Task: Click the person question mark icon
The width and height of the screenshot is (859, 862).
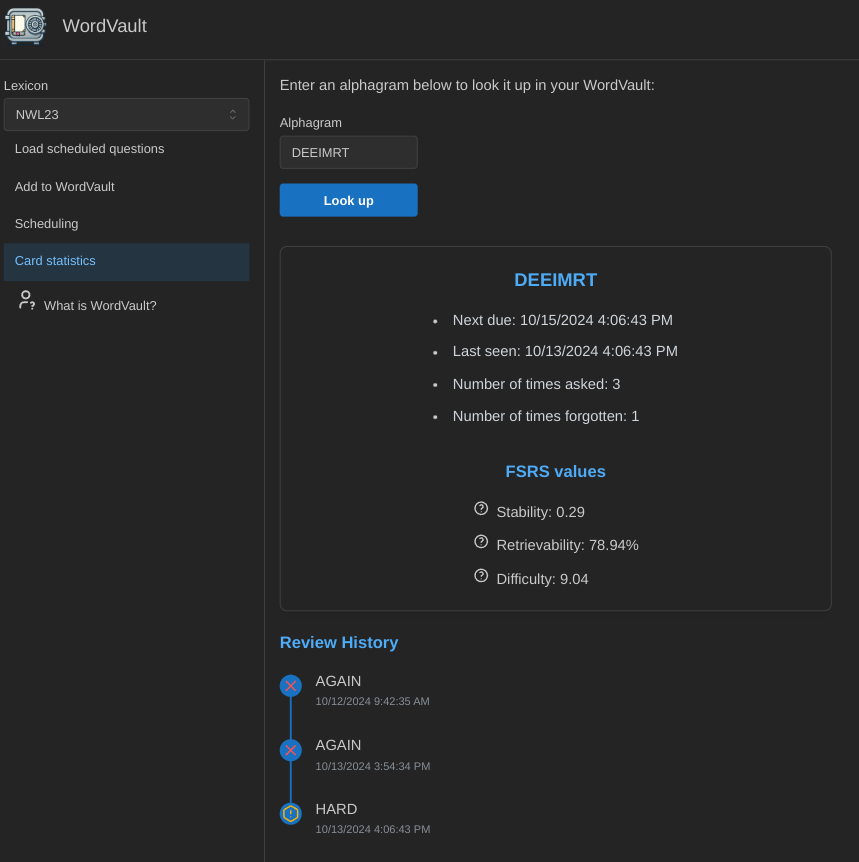Action: 27,301
